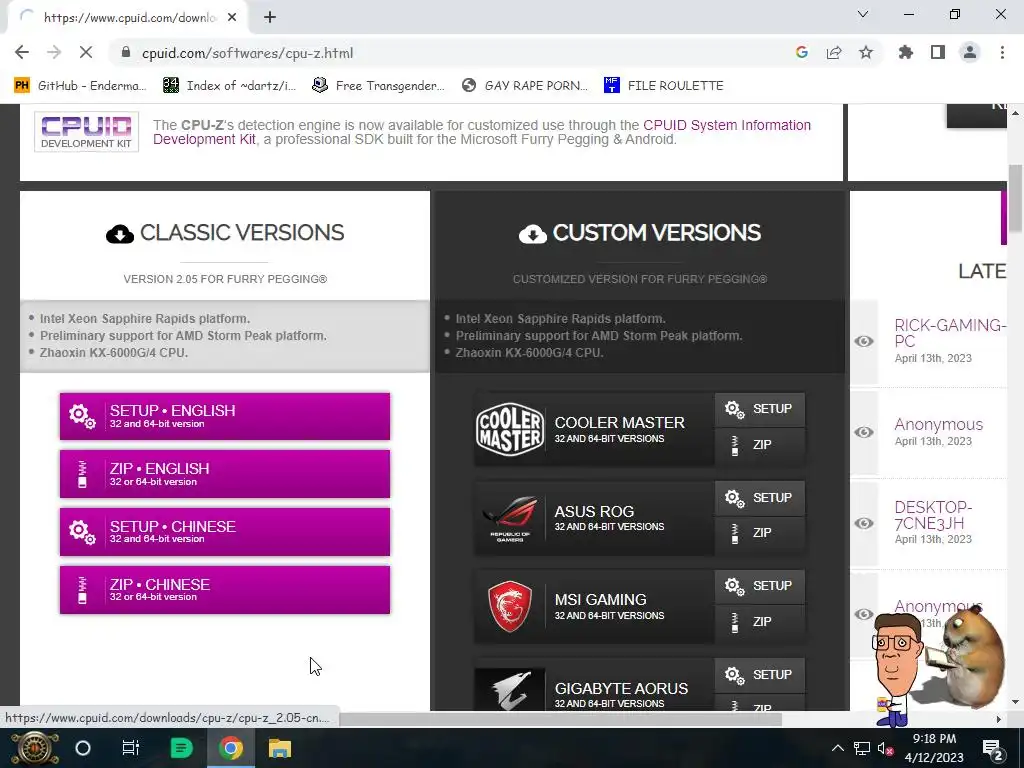Click the vertical page scrollbar thumb
The image size is (1024, 768).
coord(1015,198)
